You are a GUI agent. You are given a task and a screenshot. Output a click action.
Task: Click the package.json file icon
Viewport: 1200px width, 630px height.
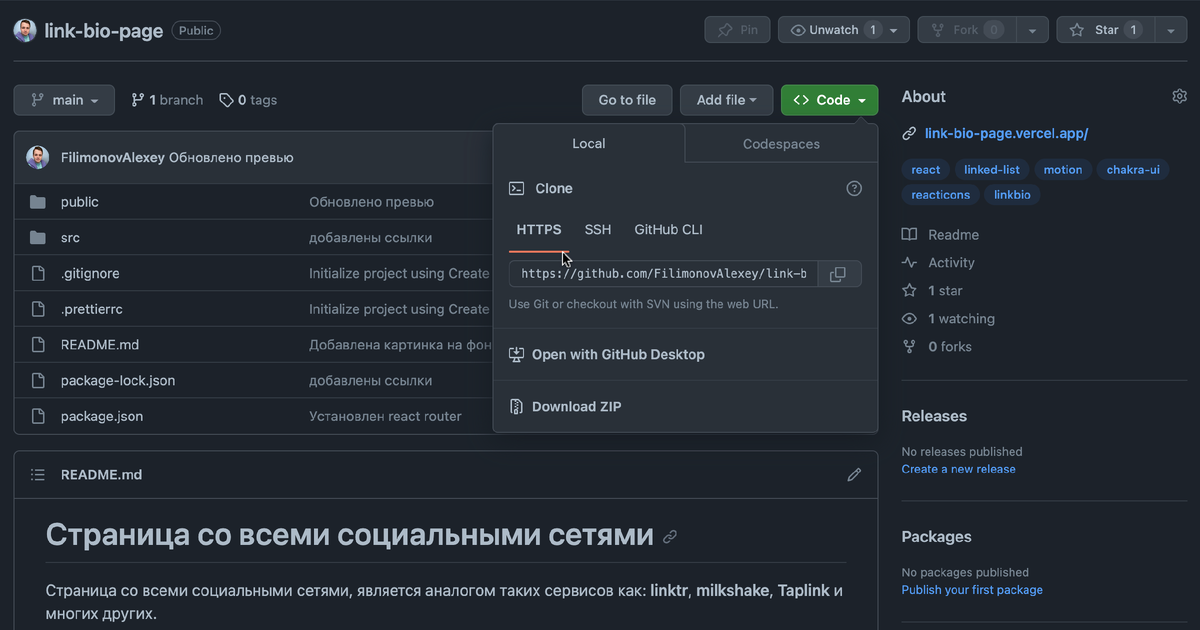pos(38,416)
